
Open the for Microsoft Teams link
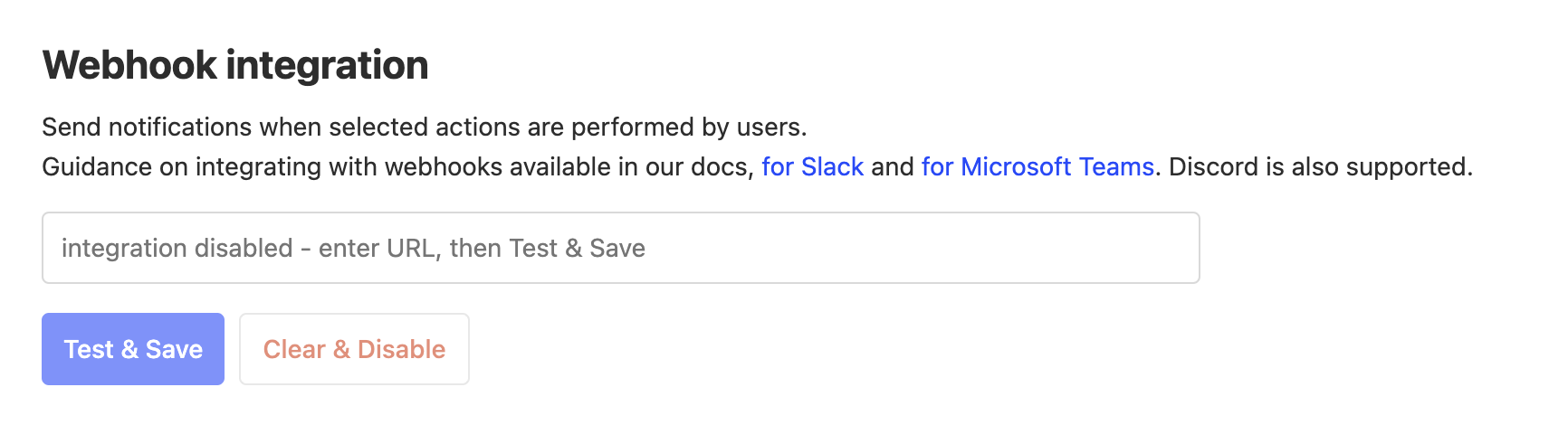(1037, 167)
